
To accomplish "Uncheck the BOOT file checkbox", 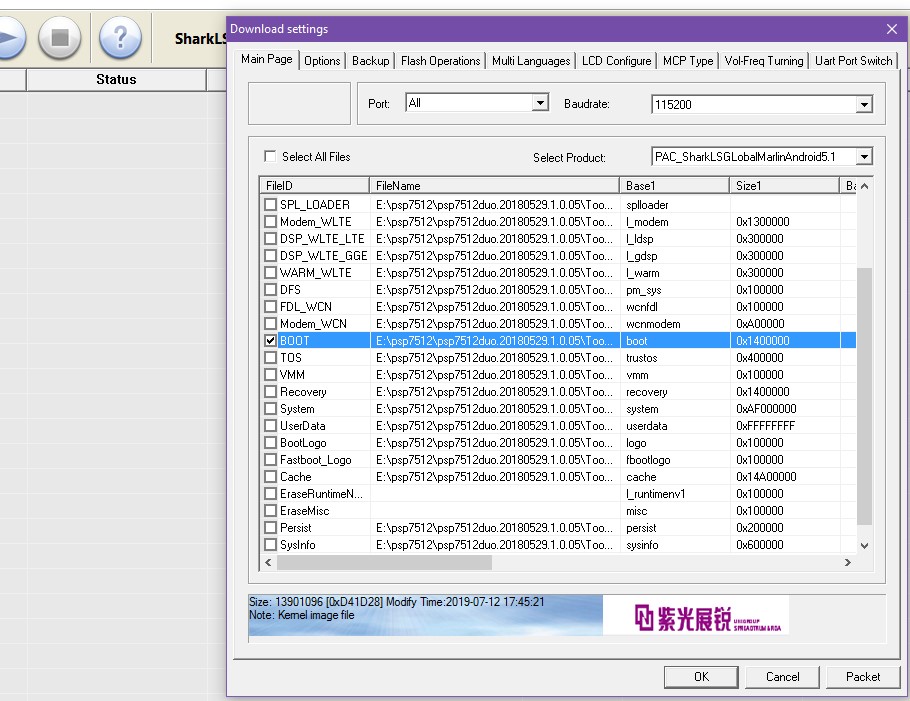I will pos(270,341).
